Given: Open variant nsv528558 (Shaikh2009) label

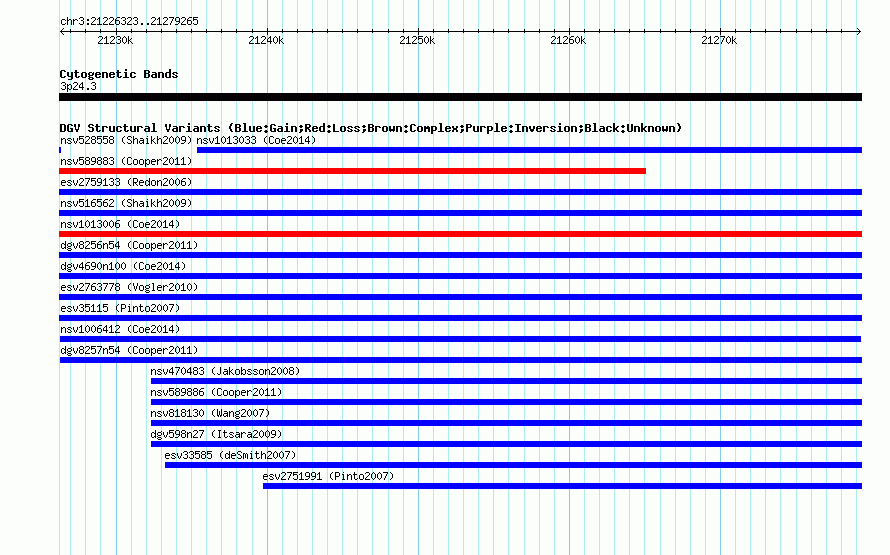Looking at the screenshot, I should pyautogui.click(x=126, y=140).
